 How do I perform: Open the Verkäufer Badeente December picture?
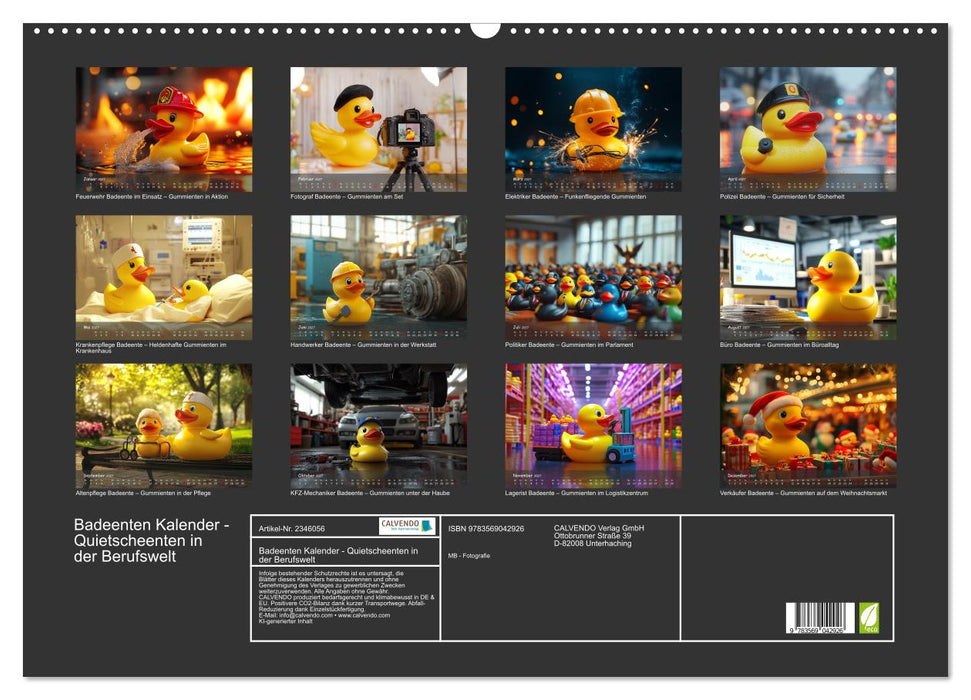808,426
